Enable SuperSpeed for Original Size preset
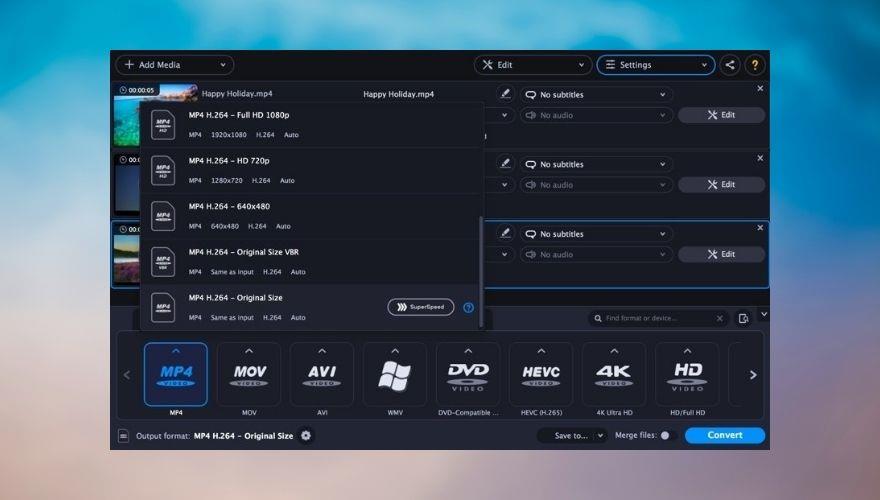 (x=420, y=307)
